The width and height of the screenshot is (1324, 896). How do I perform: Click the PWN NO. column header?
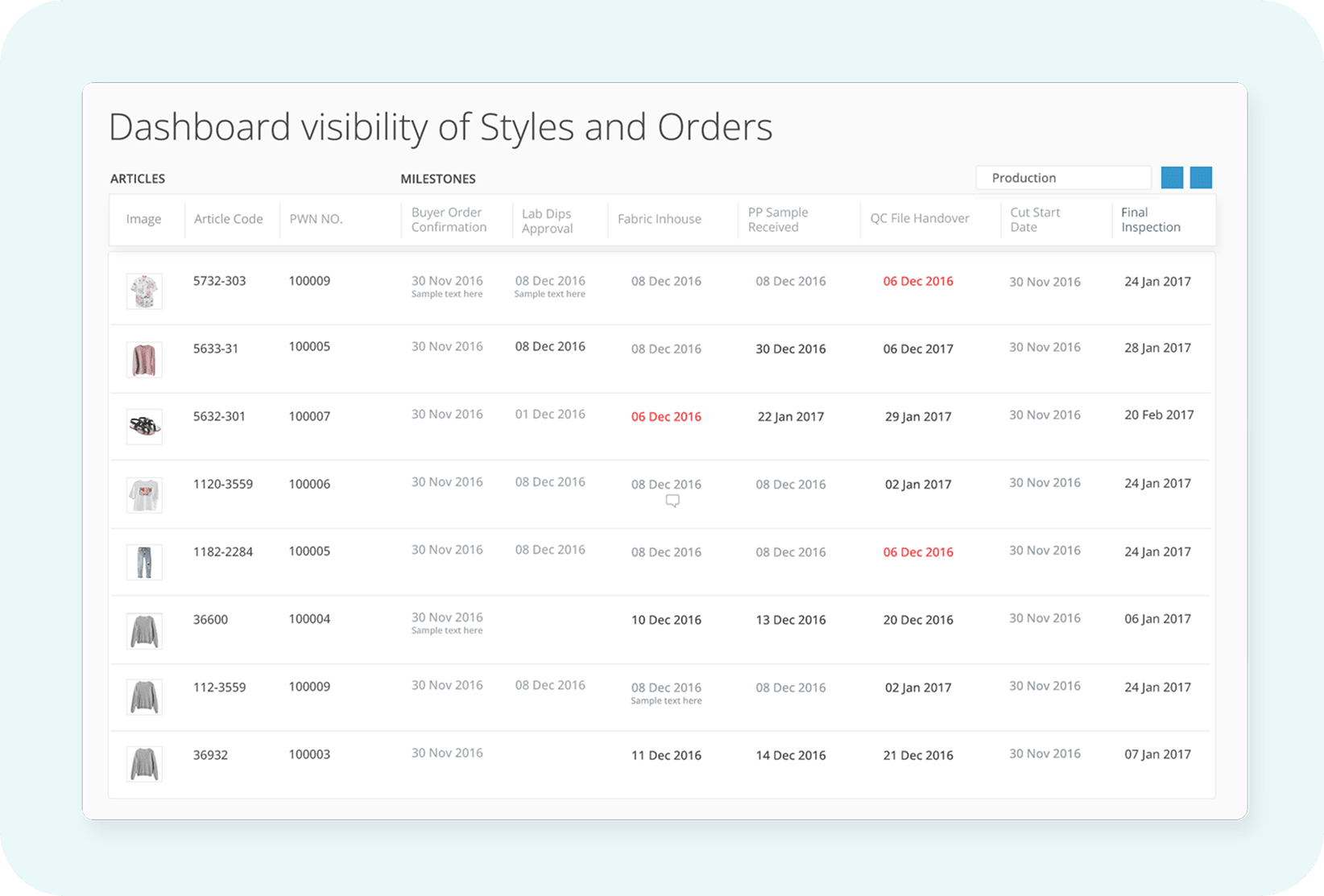(x=316, y=219)
